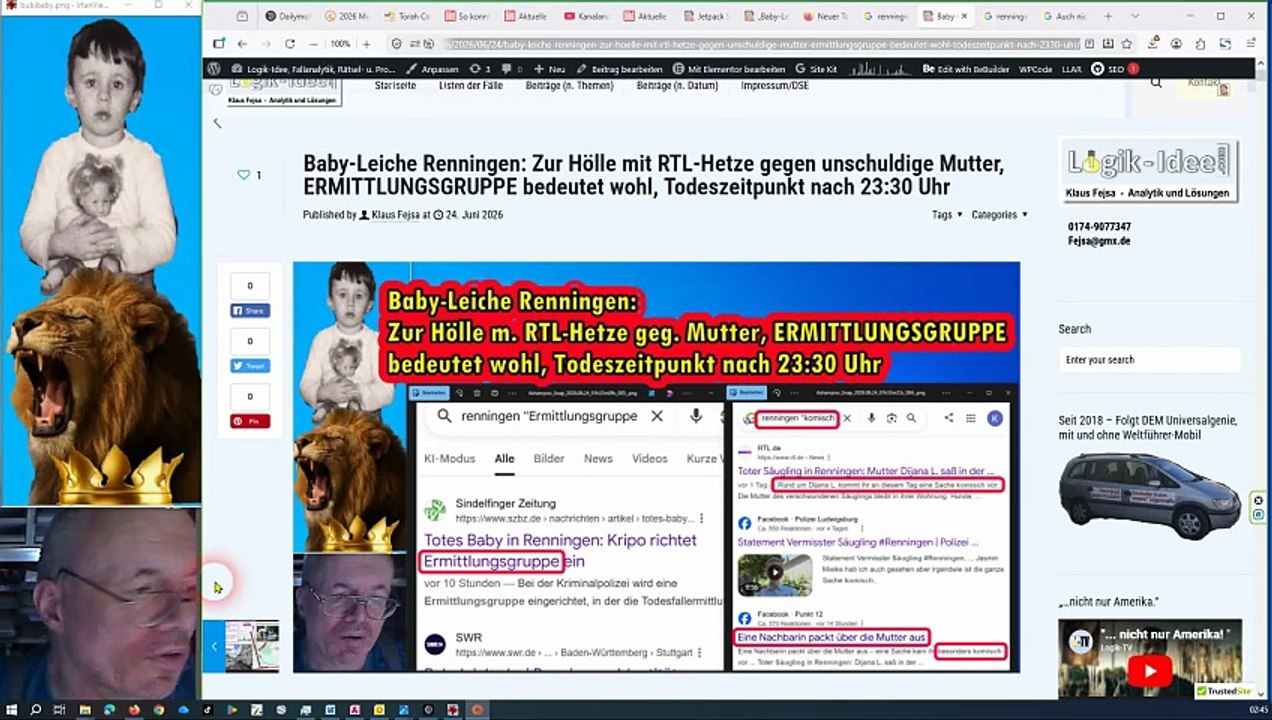Viewport: 1272px width, 720px height.
Task: Switch to Jetpack tab
Action: point(707,17)
